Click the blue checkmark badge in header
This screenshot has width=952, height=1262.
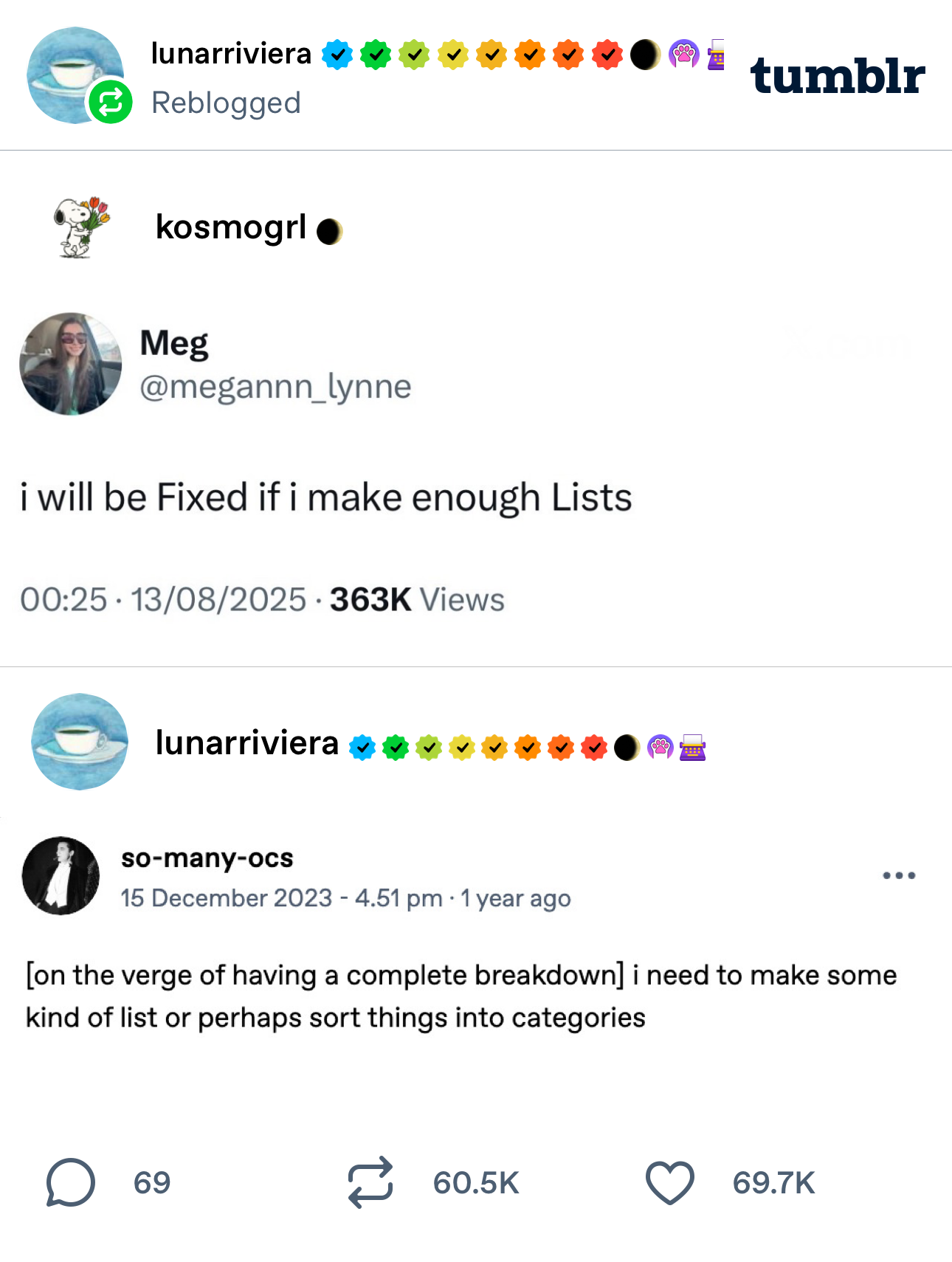tap(337, 55)
